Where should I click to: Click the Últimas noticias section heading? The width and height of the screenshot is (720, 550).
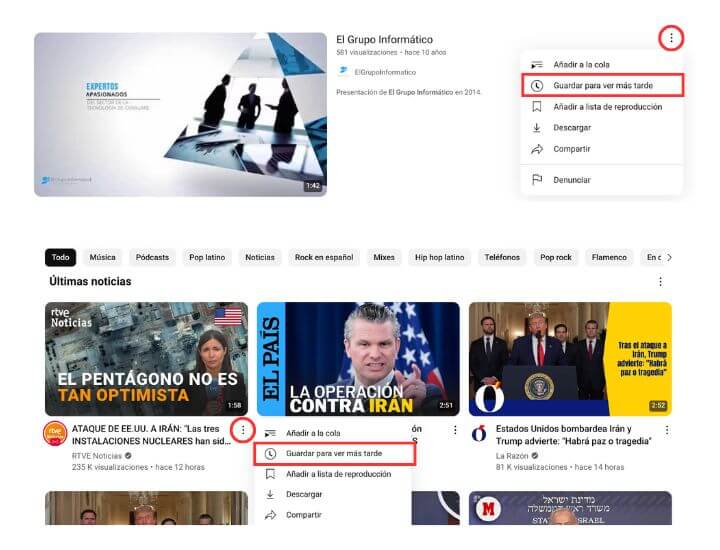tap(90, 281)
